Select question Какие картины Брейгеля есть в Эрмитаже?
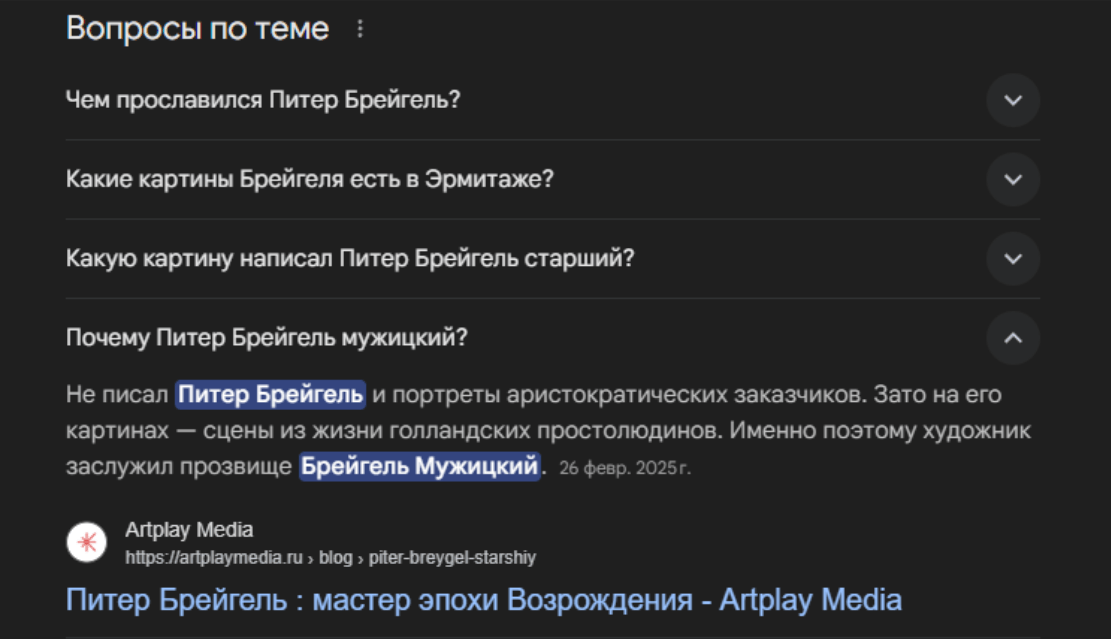Screen dimensions: 1111x639 click(x=310, y=179)
